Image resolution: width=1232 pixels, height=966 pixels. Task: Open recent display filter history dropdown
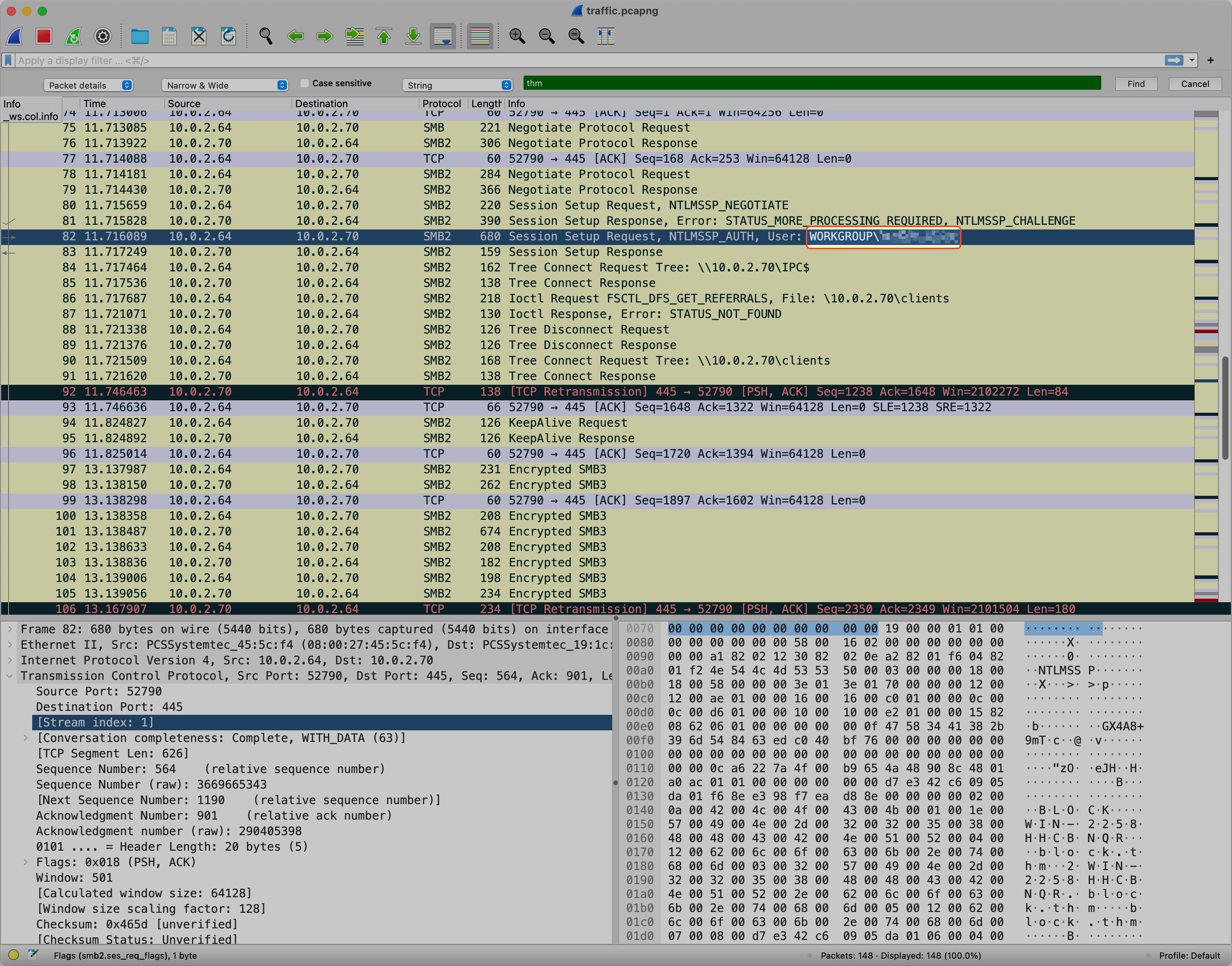1192,60
